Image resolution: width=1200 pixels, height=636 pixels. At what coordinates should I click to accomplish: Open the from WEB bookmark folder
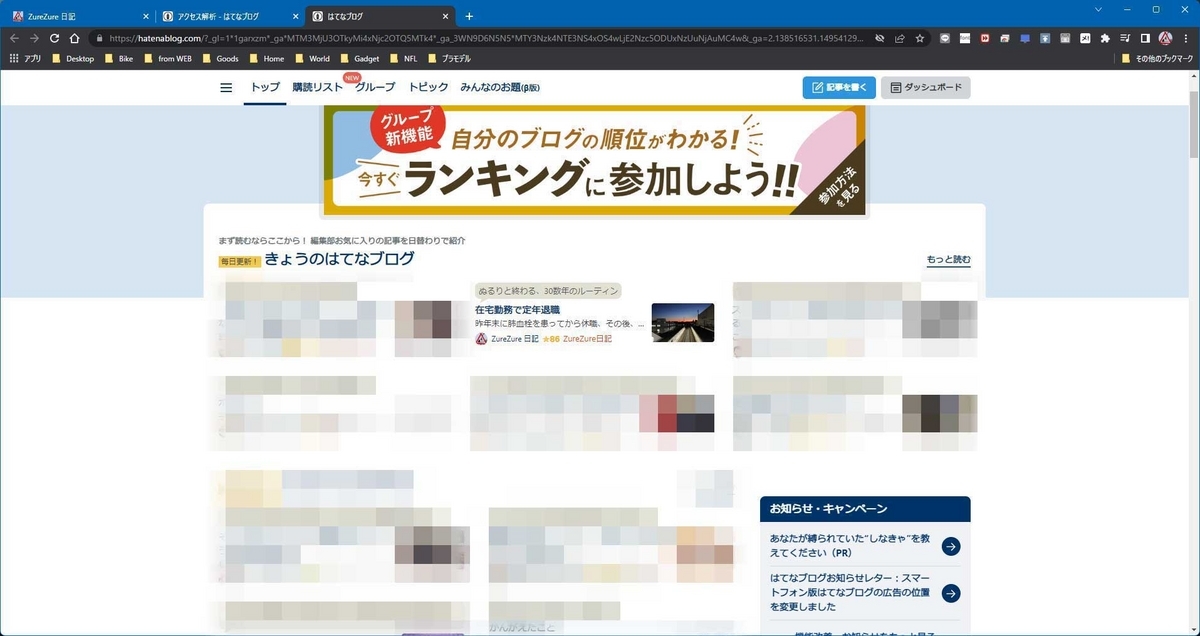[167, 59]
